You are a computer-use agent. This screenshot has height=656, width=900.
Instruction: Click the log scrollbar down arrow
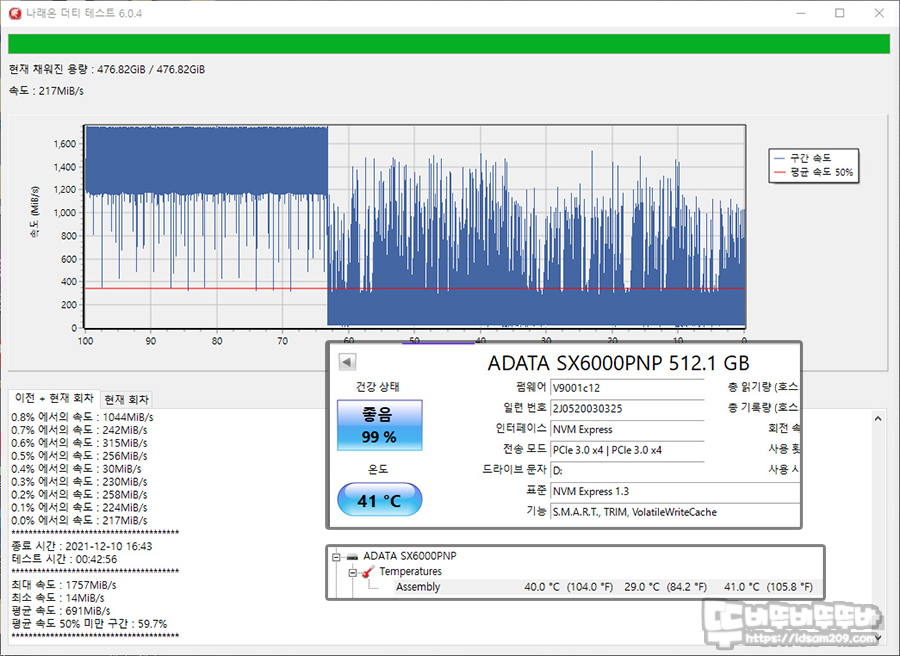[878, 637]
